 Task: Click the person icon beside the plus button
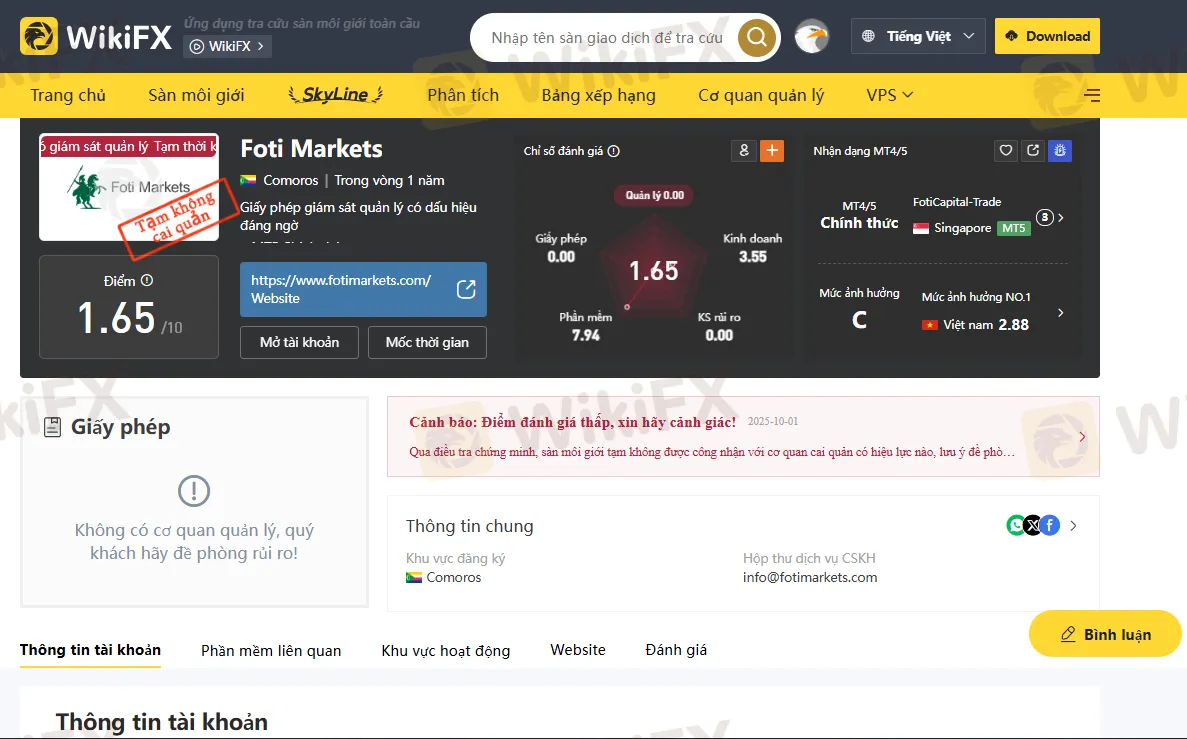click(x=743, y=151)
